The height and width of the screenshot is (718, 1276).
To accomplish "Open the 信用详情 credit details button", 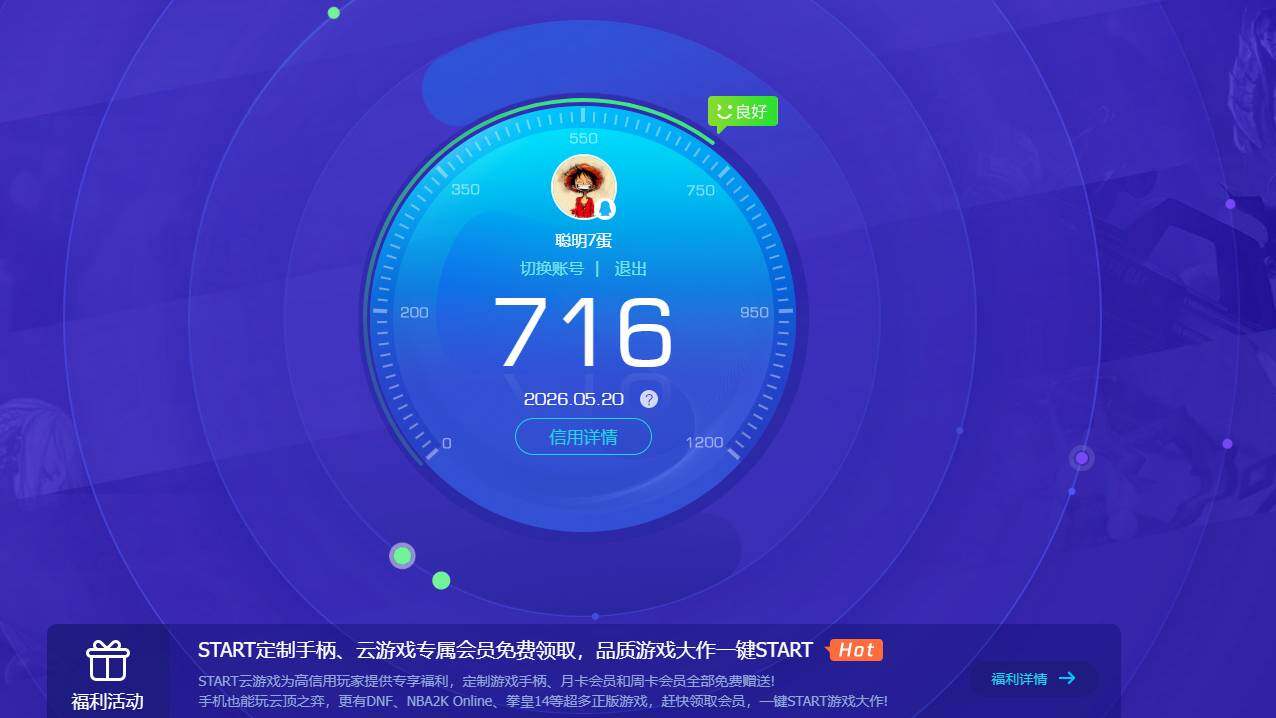I will [583, 437].
